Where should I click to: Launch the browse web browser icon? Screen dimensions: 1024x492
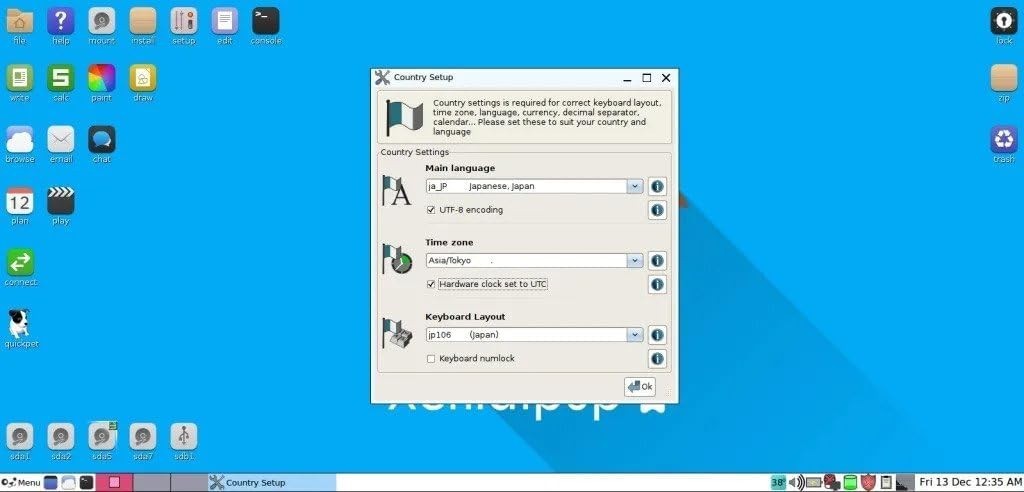20,140
